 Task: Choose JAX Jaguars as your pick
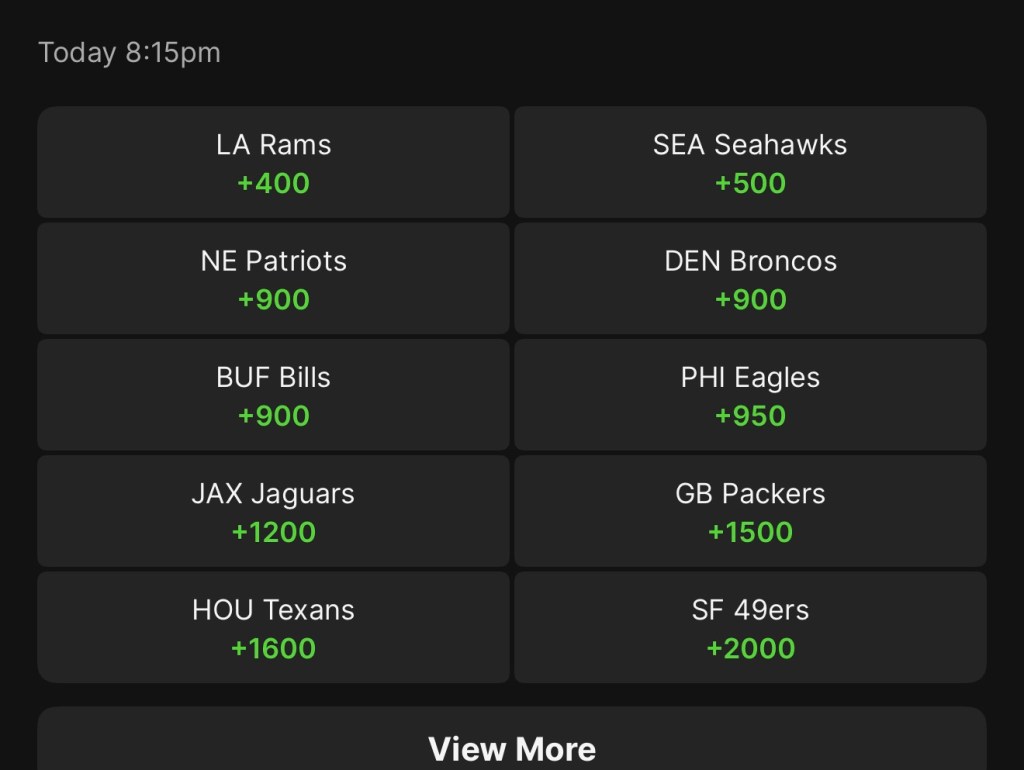tap(273, 510)
